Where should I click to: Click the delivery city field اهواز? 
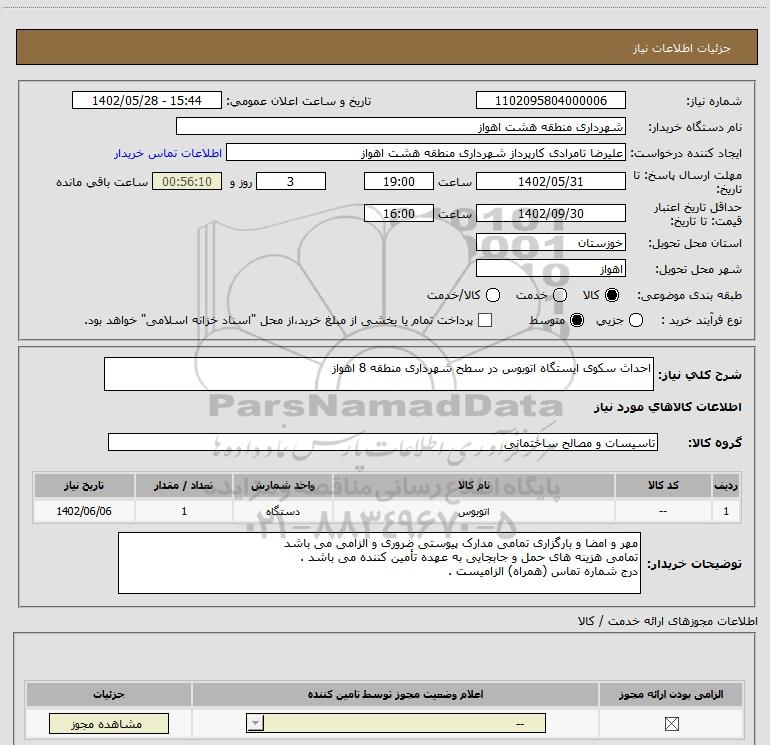point(550,268)
